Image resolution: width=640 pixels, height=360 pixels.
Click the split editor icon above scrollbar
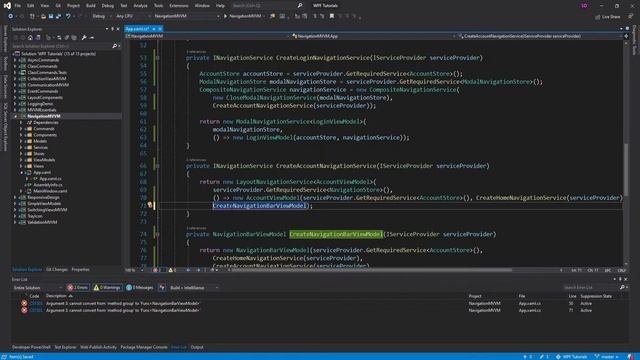[627, 36]
